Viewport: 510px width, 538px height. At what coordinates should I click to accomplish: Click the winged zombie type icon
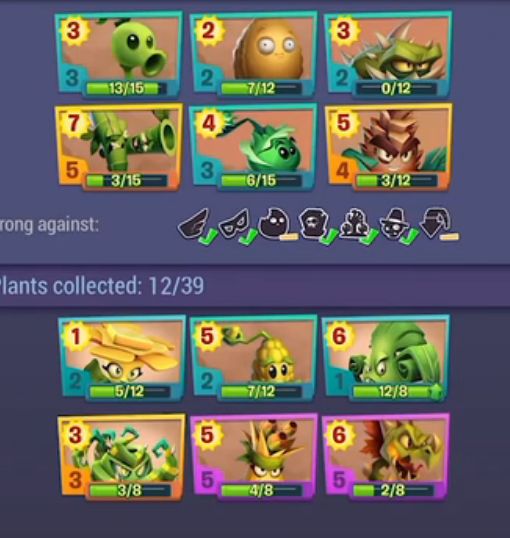pyautogui.click(x=196, y=226)
